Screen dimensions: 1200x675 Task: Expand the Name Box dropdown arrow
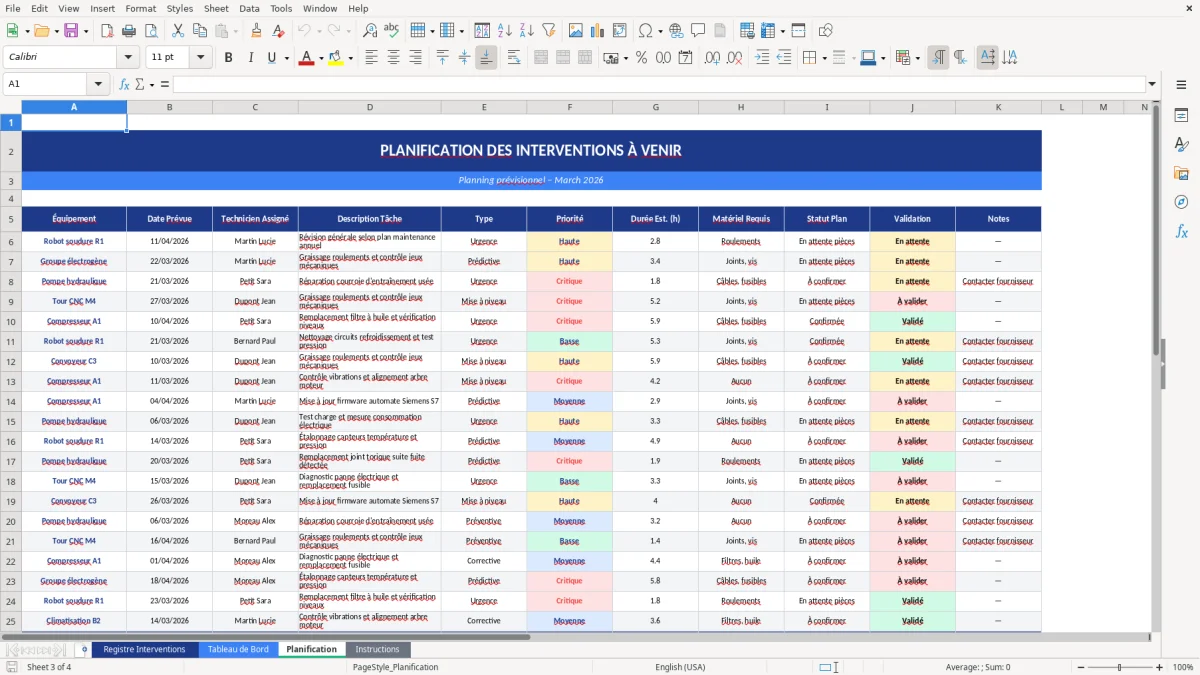(98, 84)
